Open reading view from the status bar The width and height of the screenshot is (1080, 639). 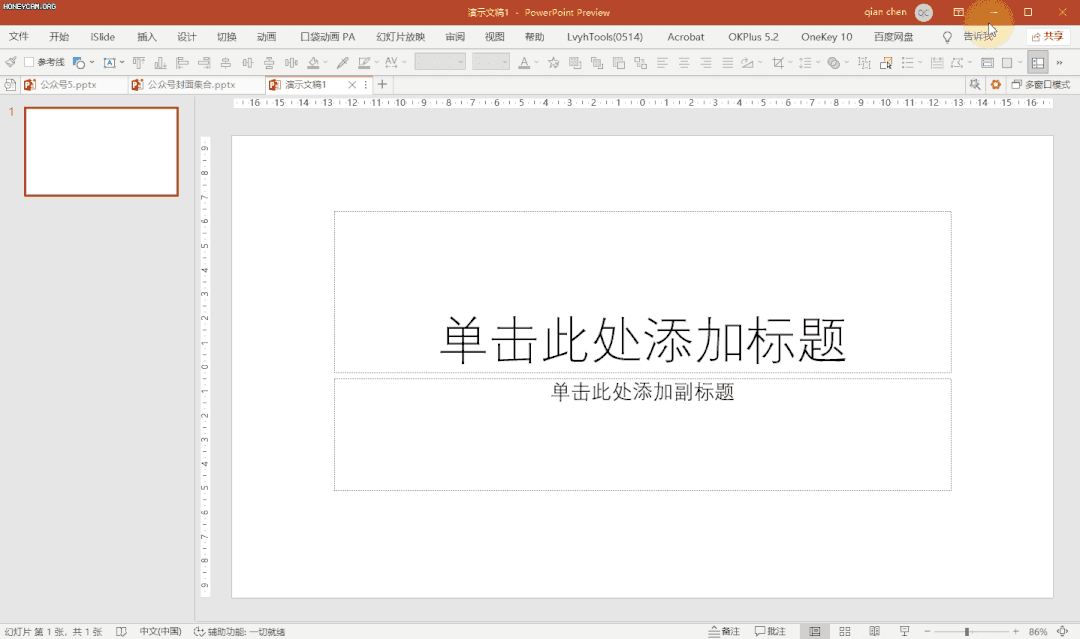pos(875,632)
